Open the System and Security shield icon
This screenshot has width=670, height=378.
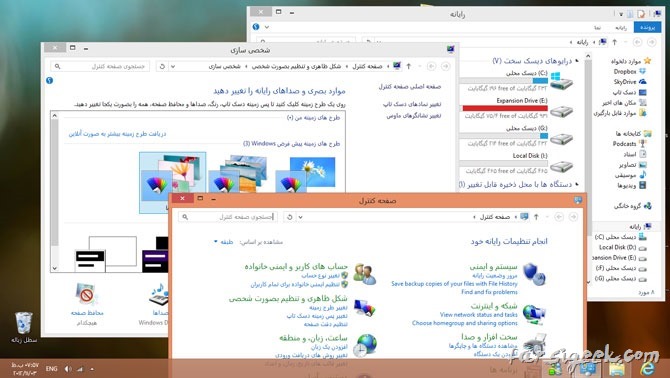tap(534, 274)
